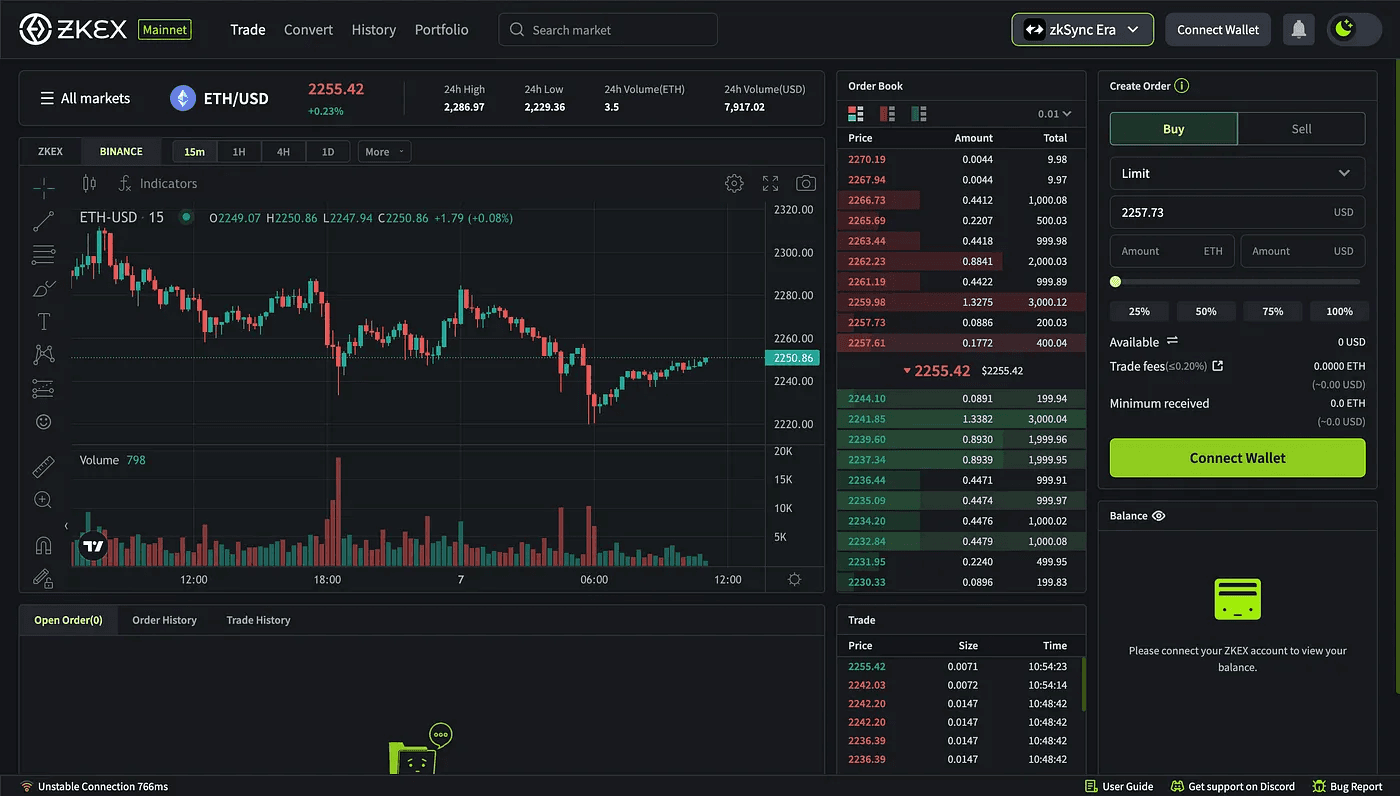Select the Text annotation tool

pos(43,321)
